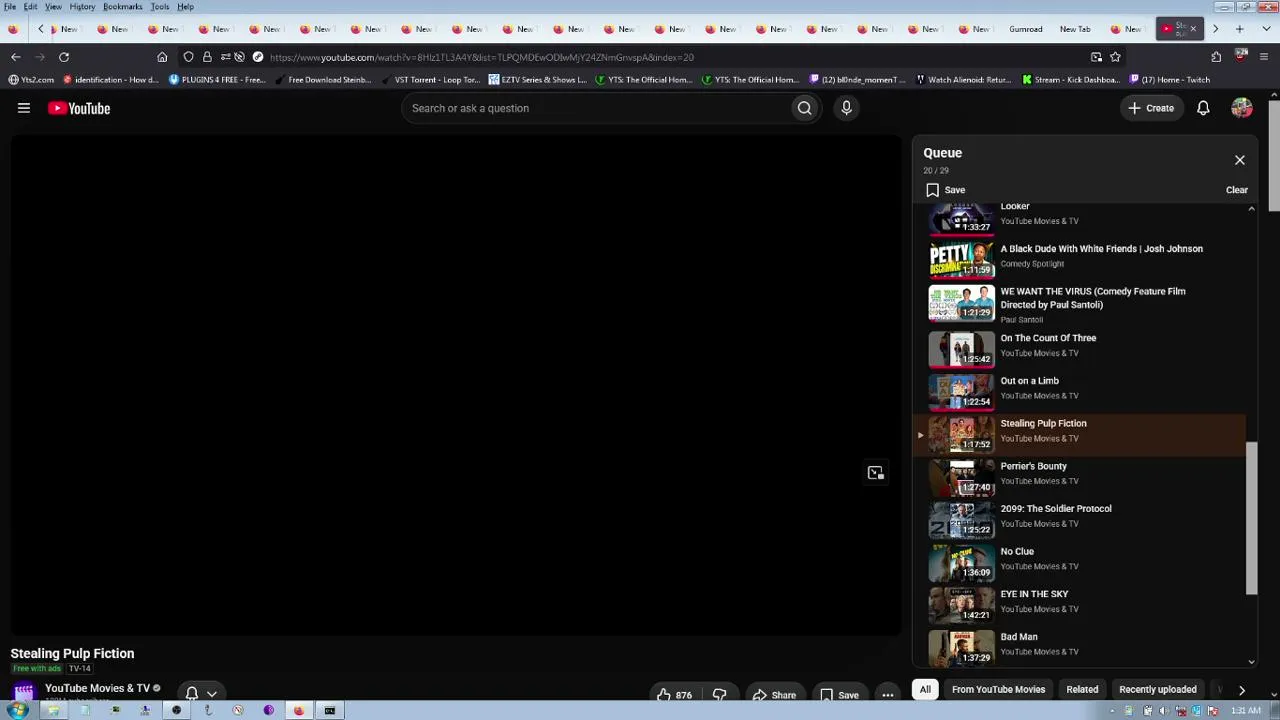The width and height of the screenshot is (1280, 720).
Task: Click the queue panel scrollbar thumb
Action: 1251,518
